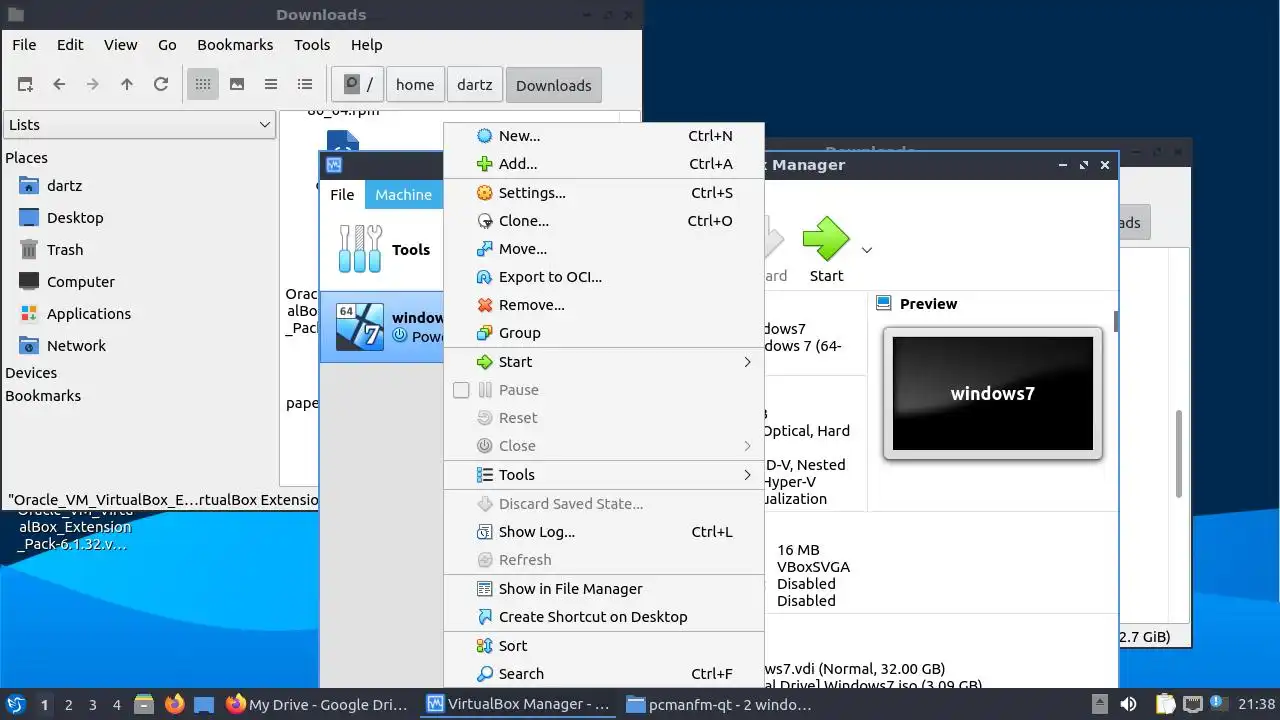Image resolution: width=1280 pixels, height=720 pixels.
Task: Click the VirtualBox details pane scrollbar
Action: (x=1115, y=321)
